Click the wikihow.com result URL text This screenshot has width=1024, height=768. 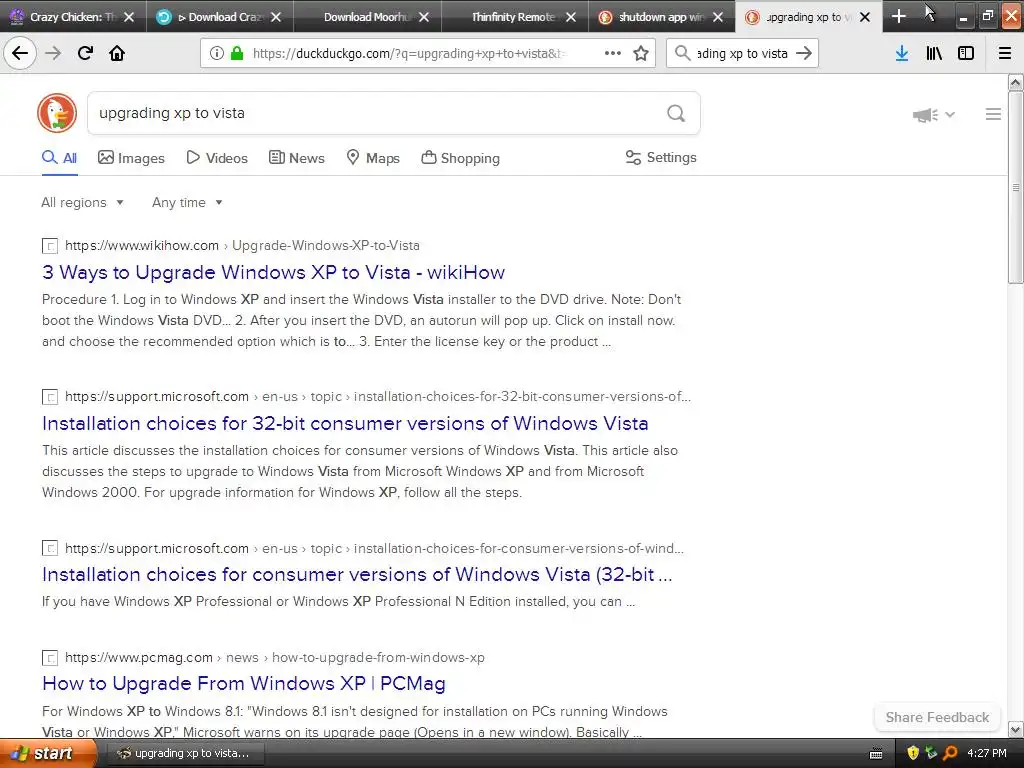242,246
